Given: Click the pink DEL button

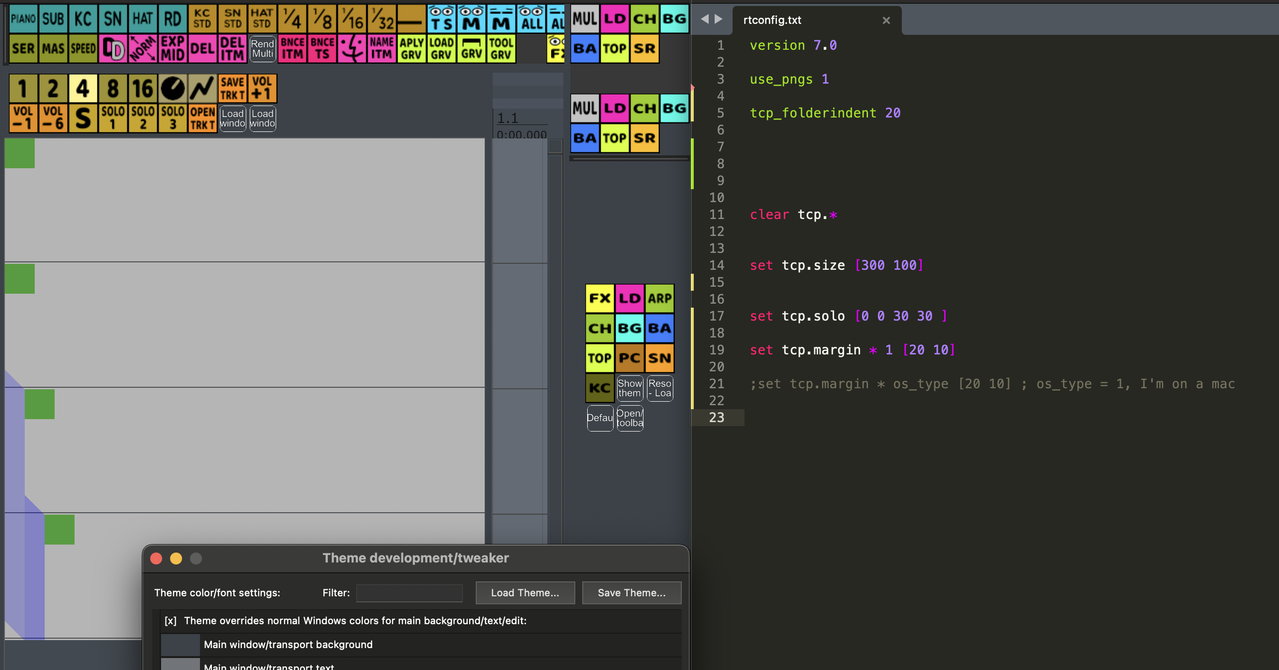Looking at the screenshot, I should tap(203, 48).
